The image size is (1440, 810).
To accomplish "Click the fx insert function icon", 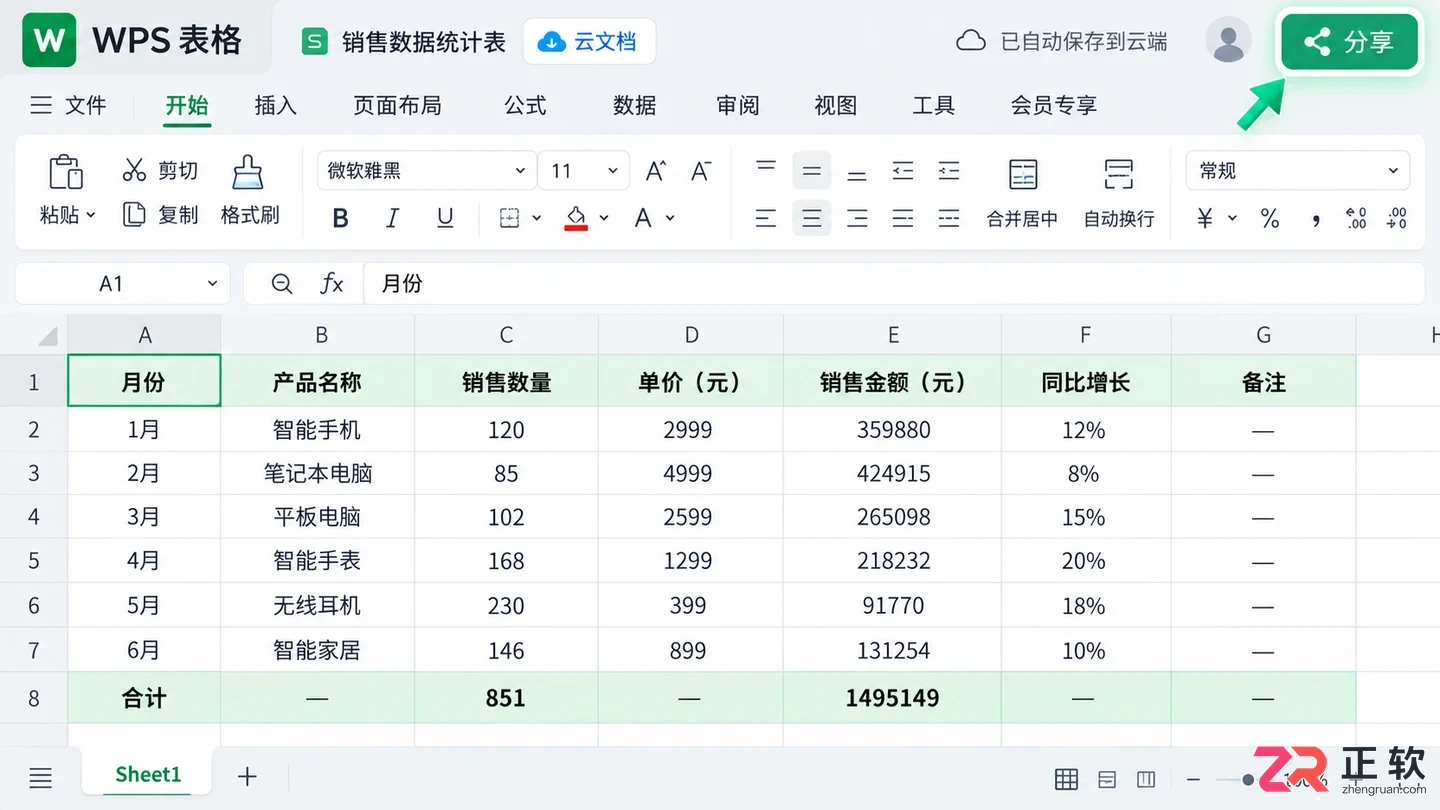I will pos(331,284).
